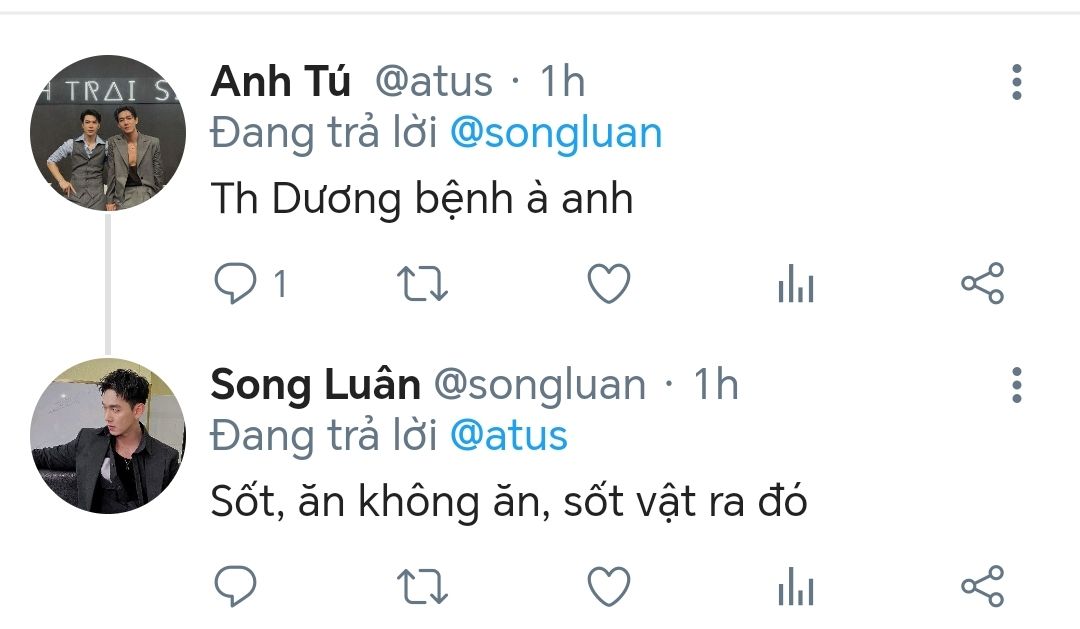Screen dimensions: 1080x629
Task: Go to Anh Tú's profile by name
Action: tap(281, 82)
